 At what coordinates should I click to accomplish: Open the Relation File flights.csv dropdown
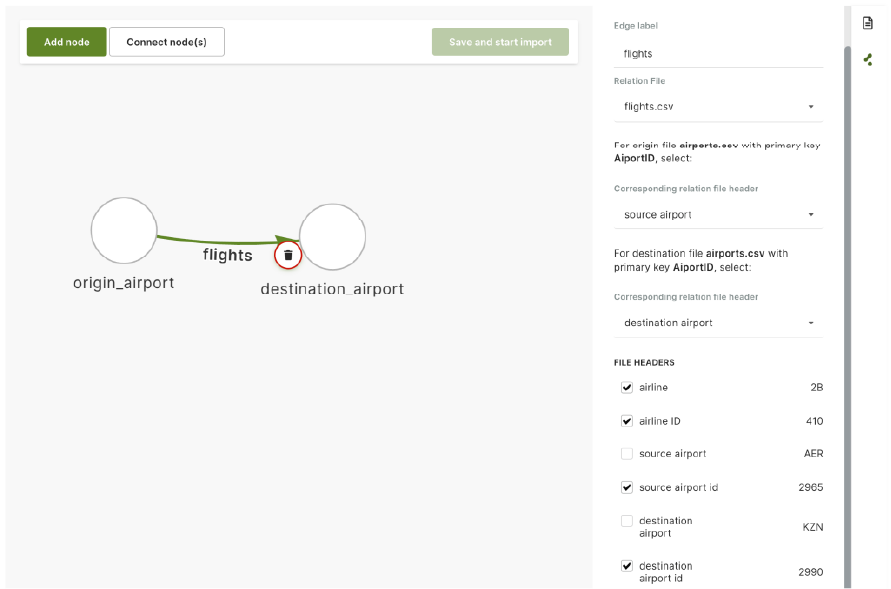tap(718, 107)
